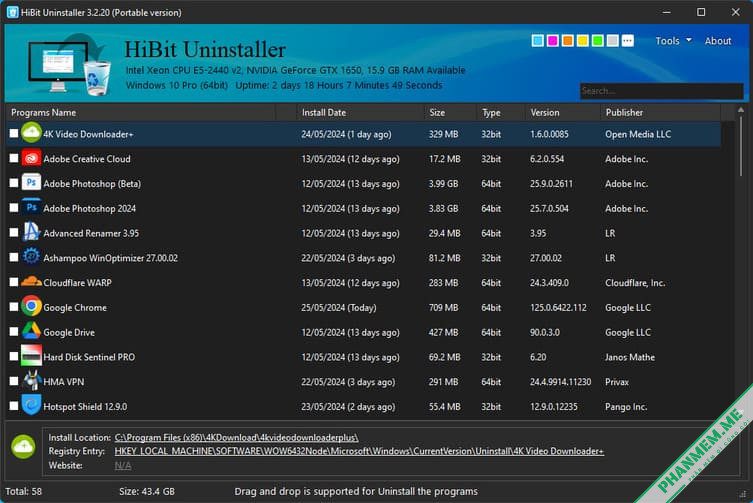Sort by the Version column header
This screenshot has height=503, width=753.
coord(562,112)
